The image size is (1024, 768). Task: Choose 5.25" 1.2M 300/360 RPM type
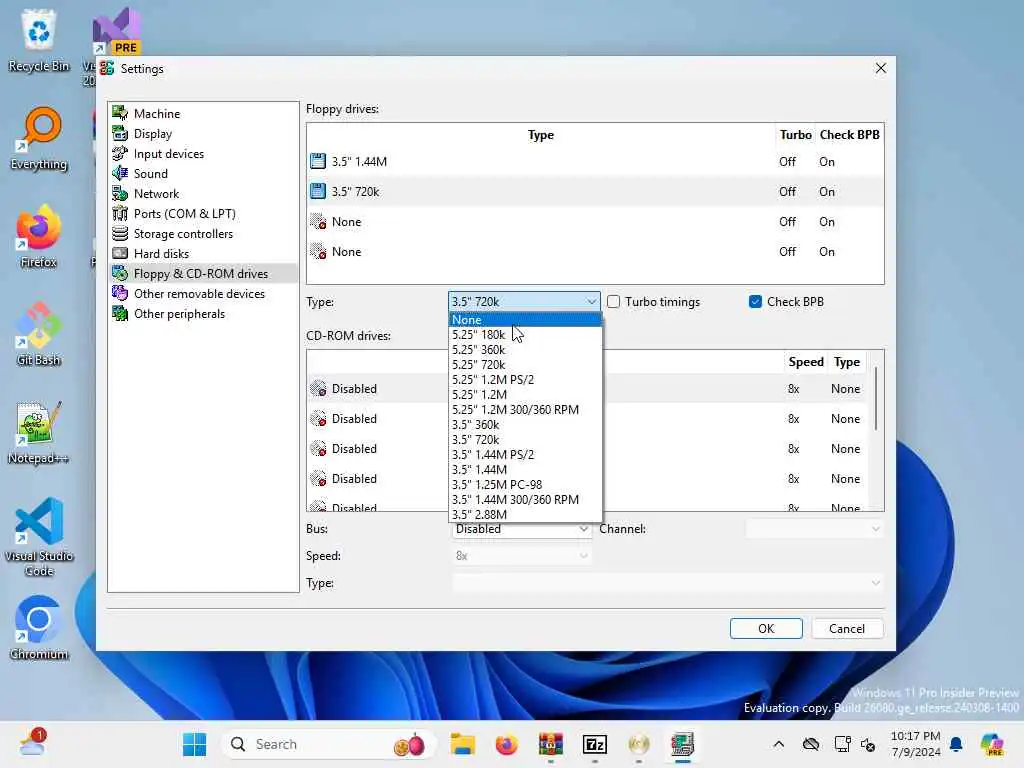click(525, 409)
